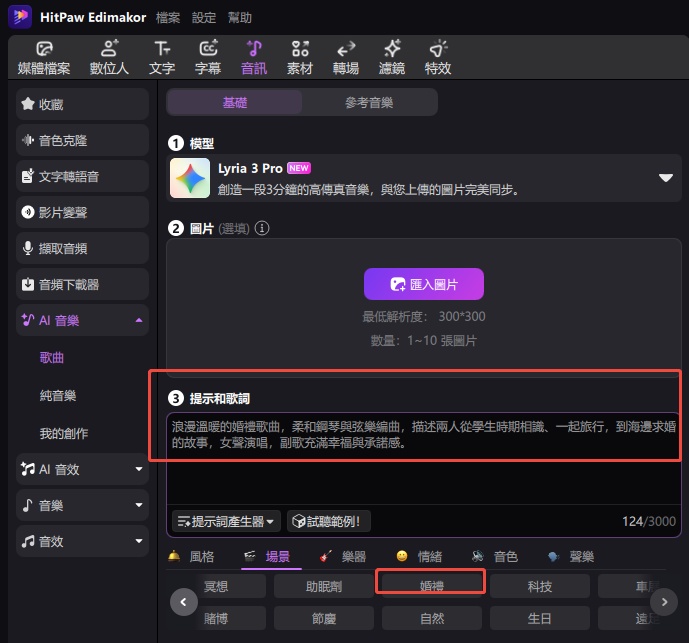The width and height of the screenshot is (689, 643).
Task: Toggle the 助眠劑 scene tag
Action: 324,586
